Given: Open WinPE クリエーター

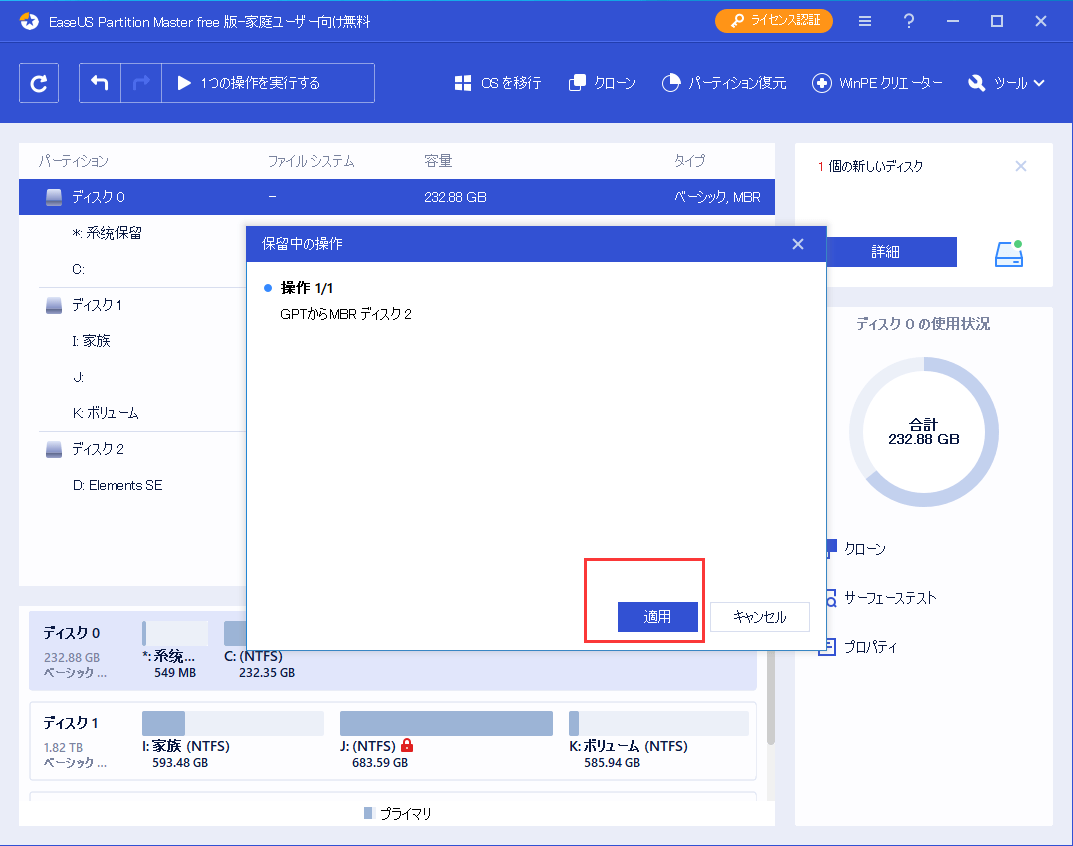Looking at the screenshot, I should pyautogui.click(x=877, y=83).
